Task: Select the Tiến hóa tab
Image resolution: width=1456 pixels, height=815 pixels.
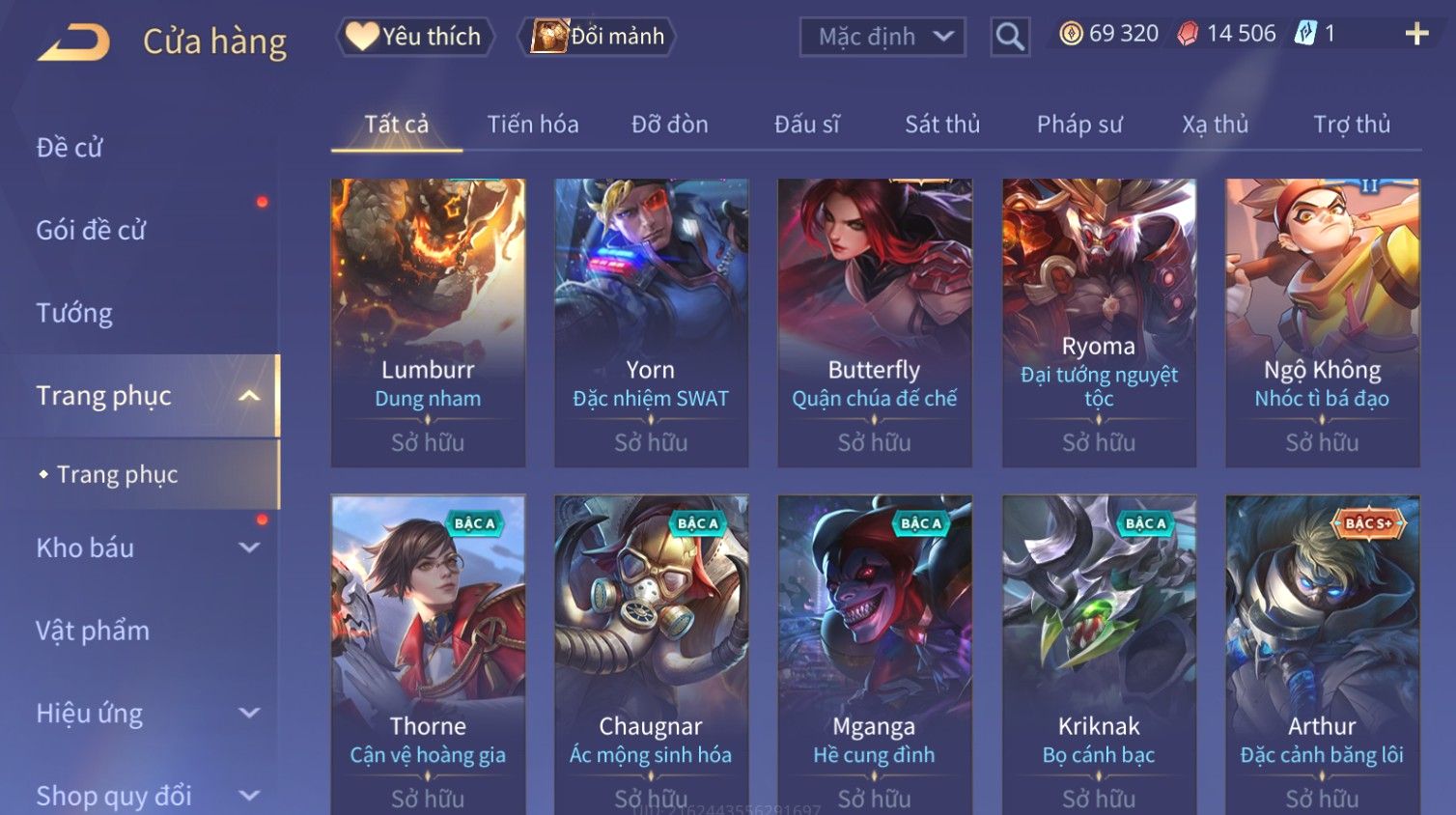Action: (533, 124)
